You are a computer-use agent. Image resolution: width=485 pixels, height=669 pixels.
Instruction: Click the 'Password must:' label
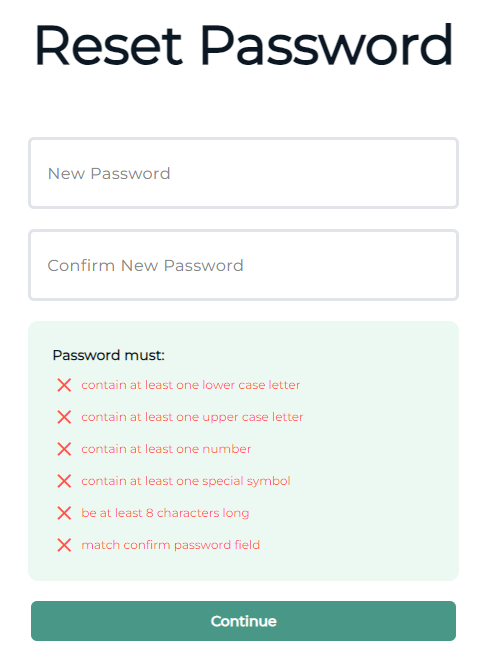point(108,355)
